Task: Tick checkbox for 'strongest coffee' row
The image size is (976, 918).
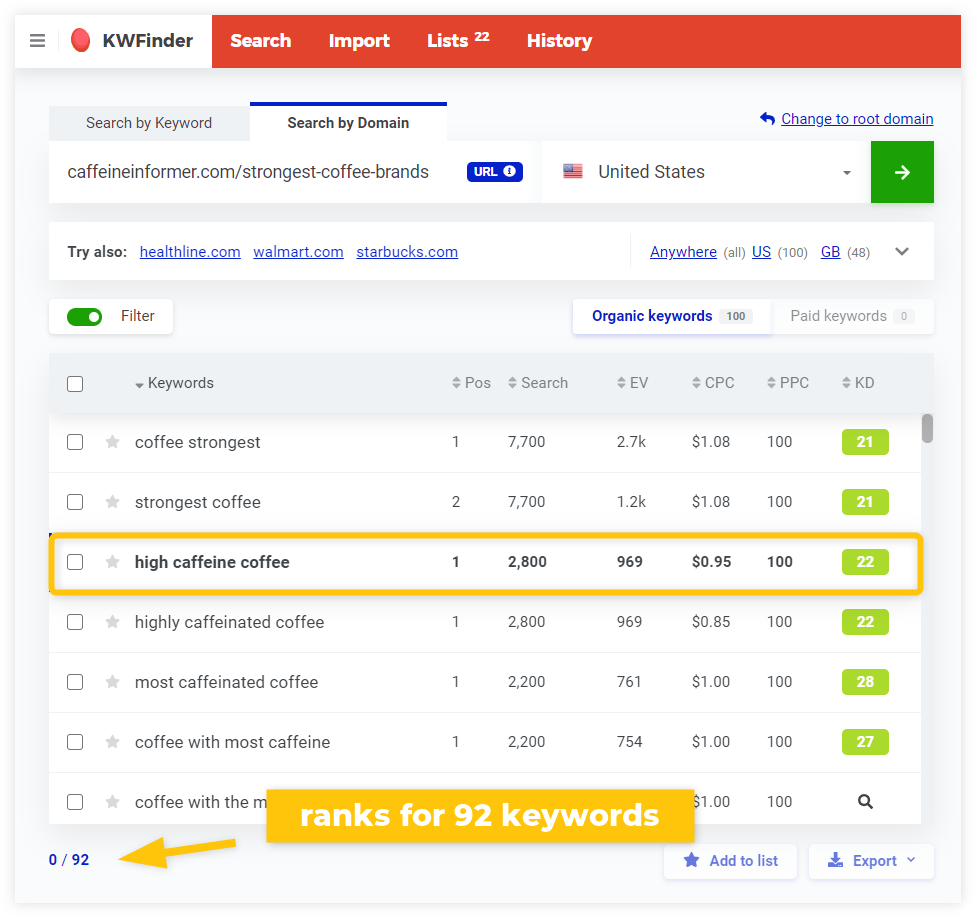Action: pos(75,502)
